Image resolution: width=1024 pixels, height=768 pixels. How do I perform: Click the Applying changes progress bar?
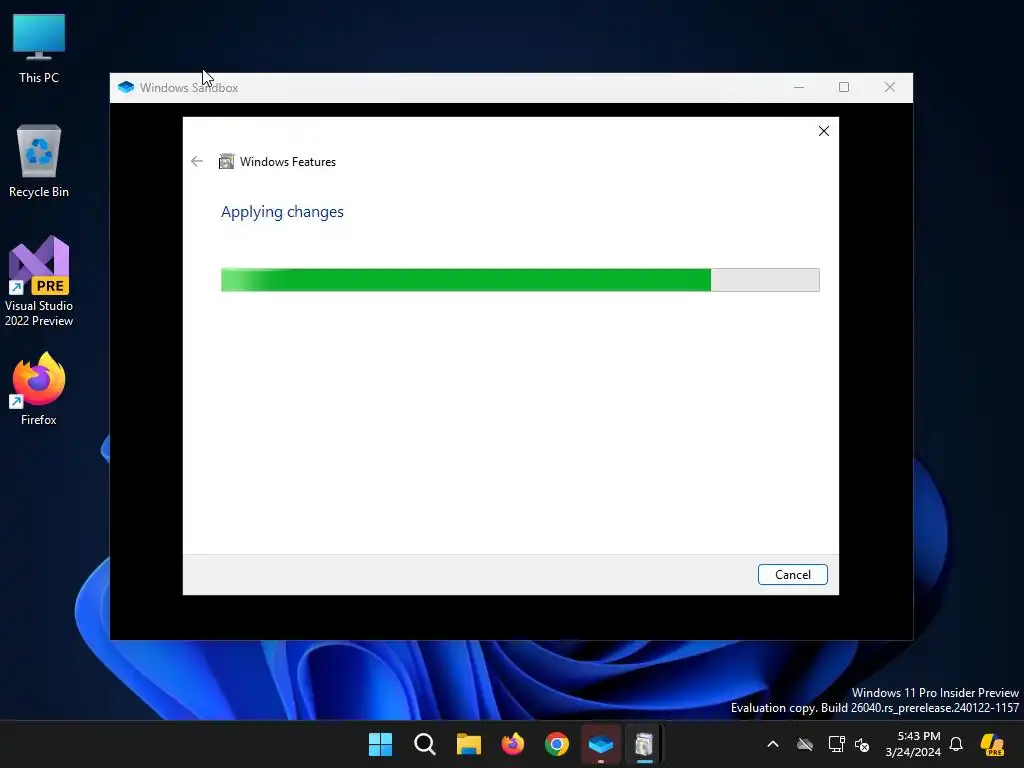[x=520, y=280]
